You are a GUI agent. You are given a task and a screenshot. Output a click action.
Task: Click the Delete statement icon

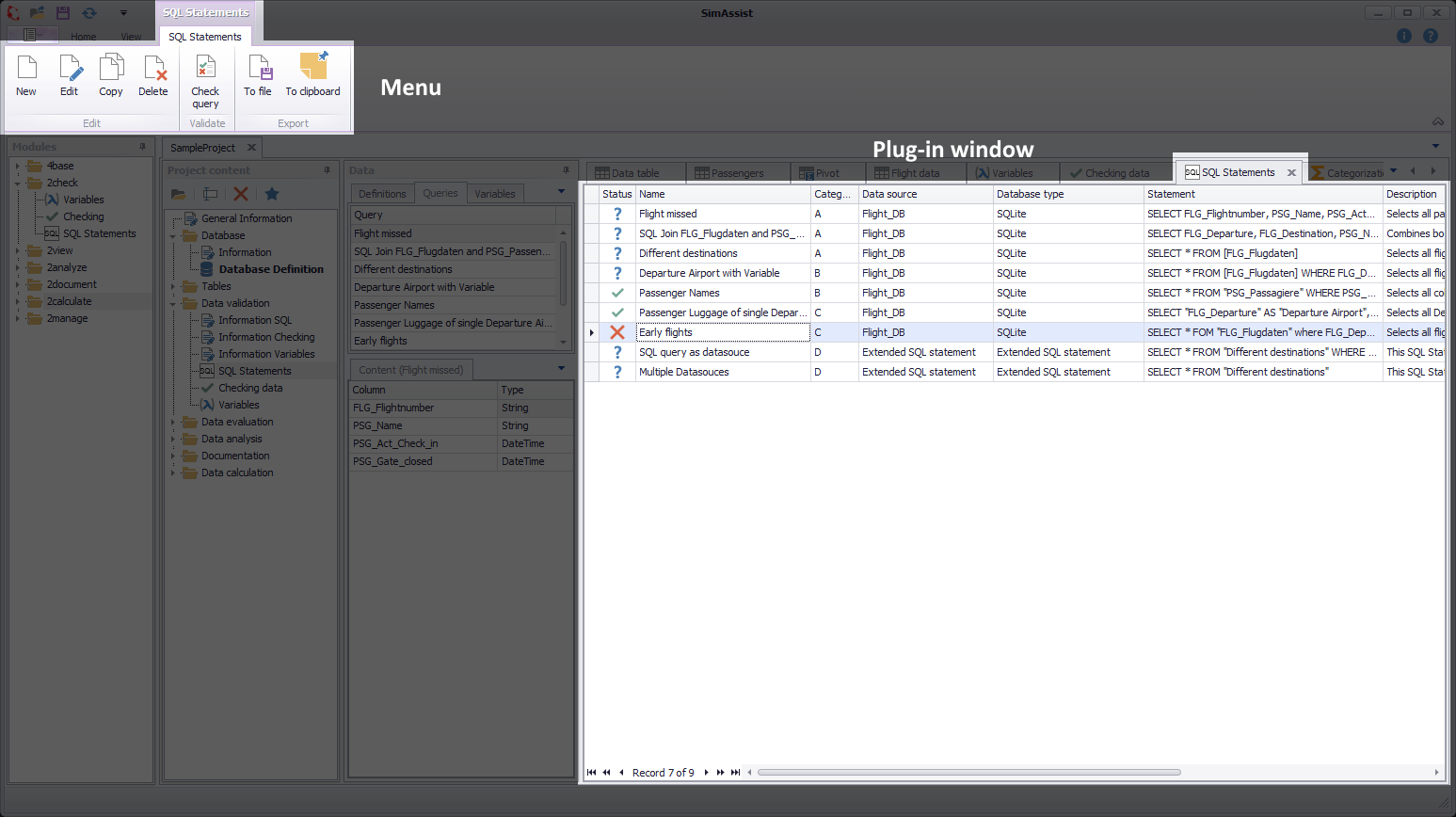(x=153, y=75)
